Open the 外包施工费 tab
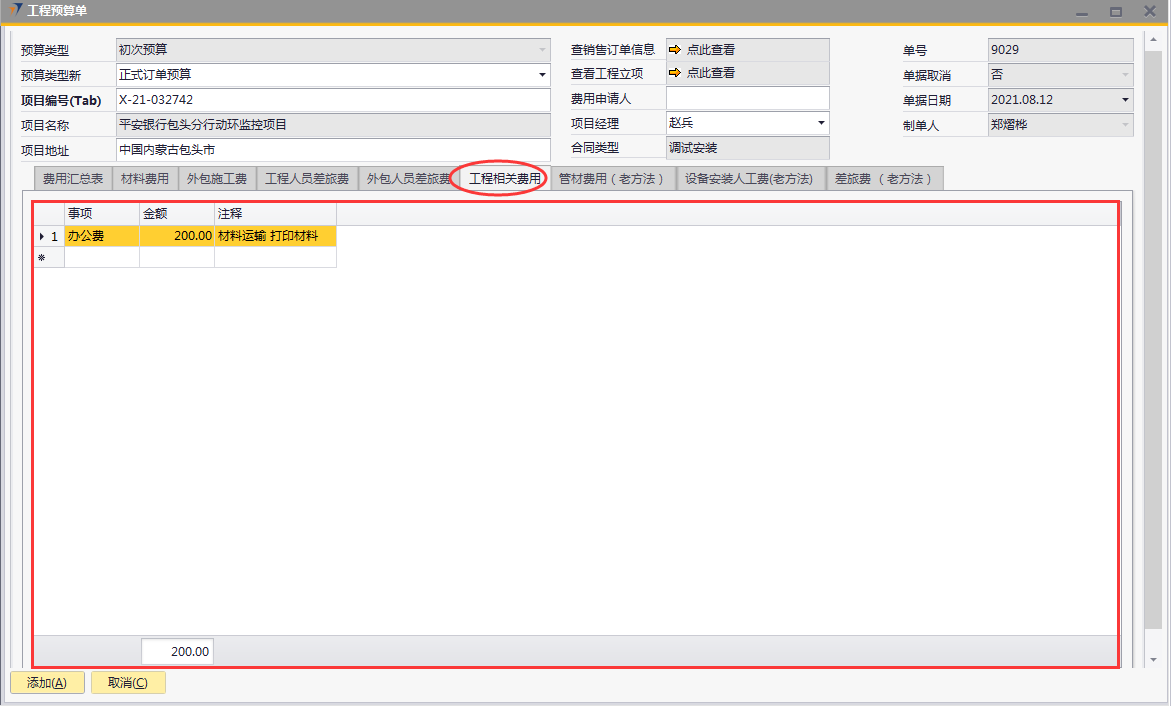 click(x=216, y=179)
